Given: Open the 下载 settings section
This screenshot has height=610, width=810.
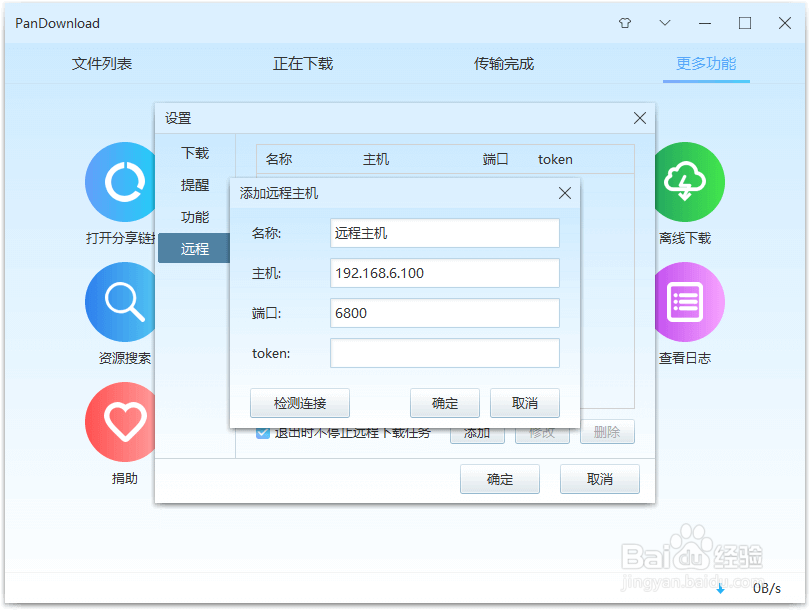Looking at the screenshot, I should (x=195, y=153).
